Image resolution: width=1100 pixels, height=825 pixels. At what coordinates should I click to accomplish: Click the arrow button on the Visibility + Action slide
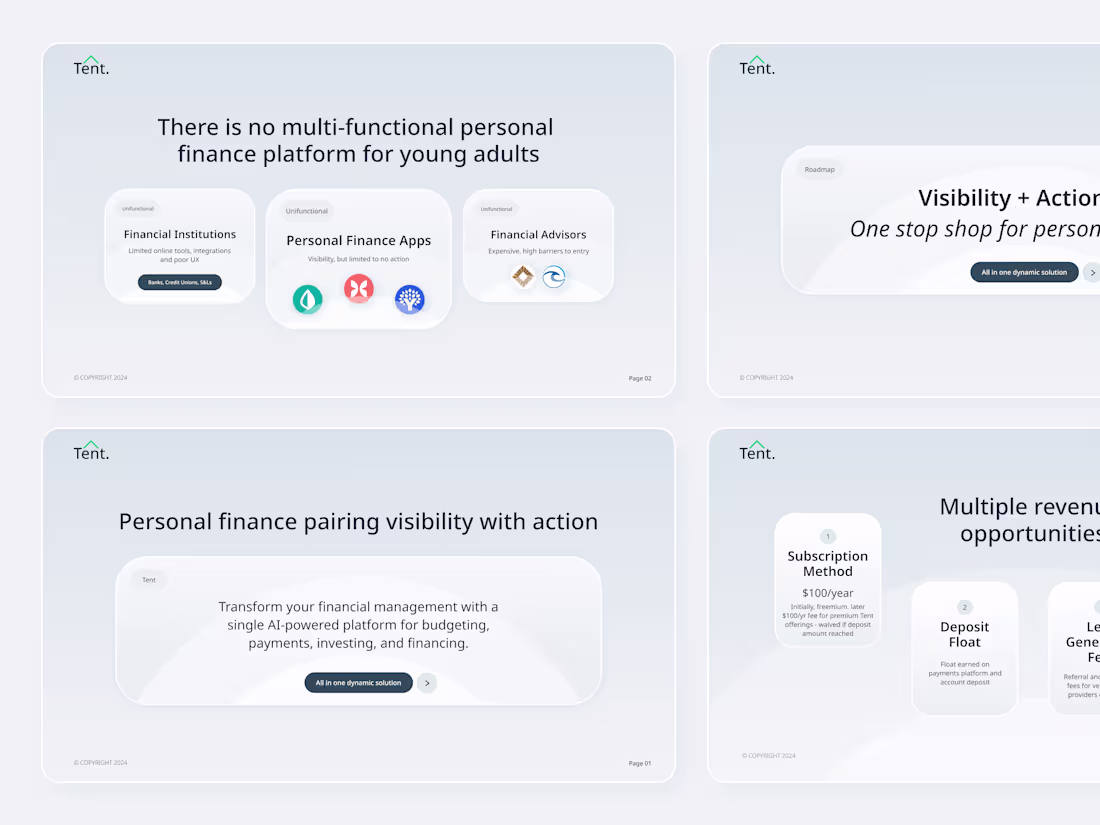[x=1092, y=272]
